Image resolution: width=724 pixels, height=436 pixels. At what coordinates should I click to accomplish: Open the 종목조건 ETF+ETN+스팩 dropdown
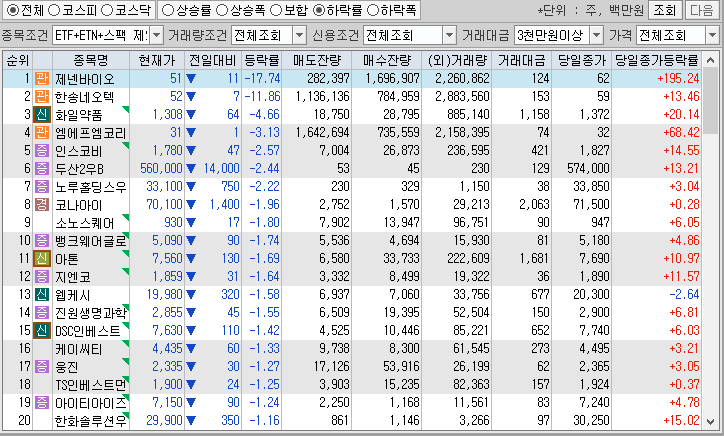(157, 35)
